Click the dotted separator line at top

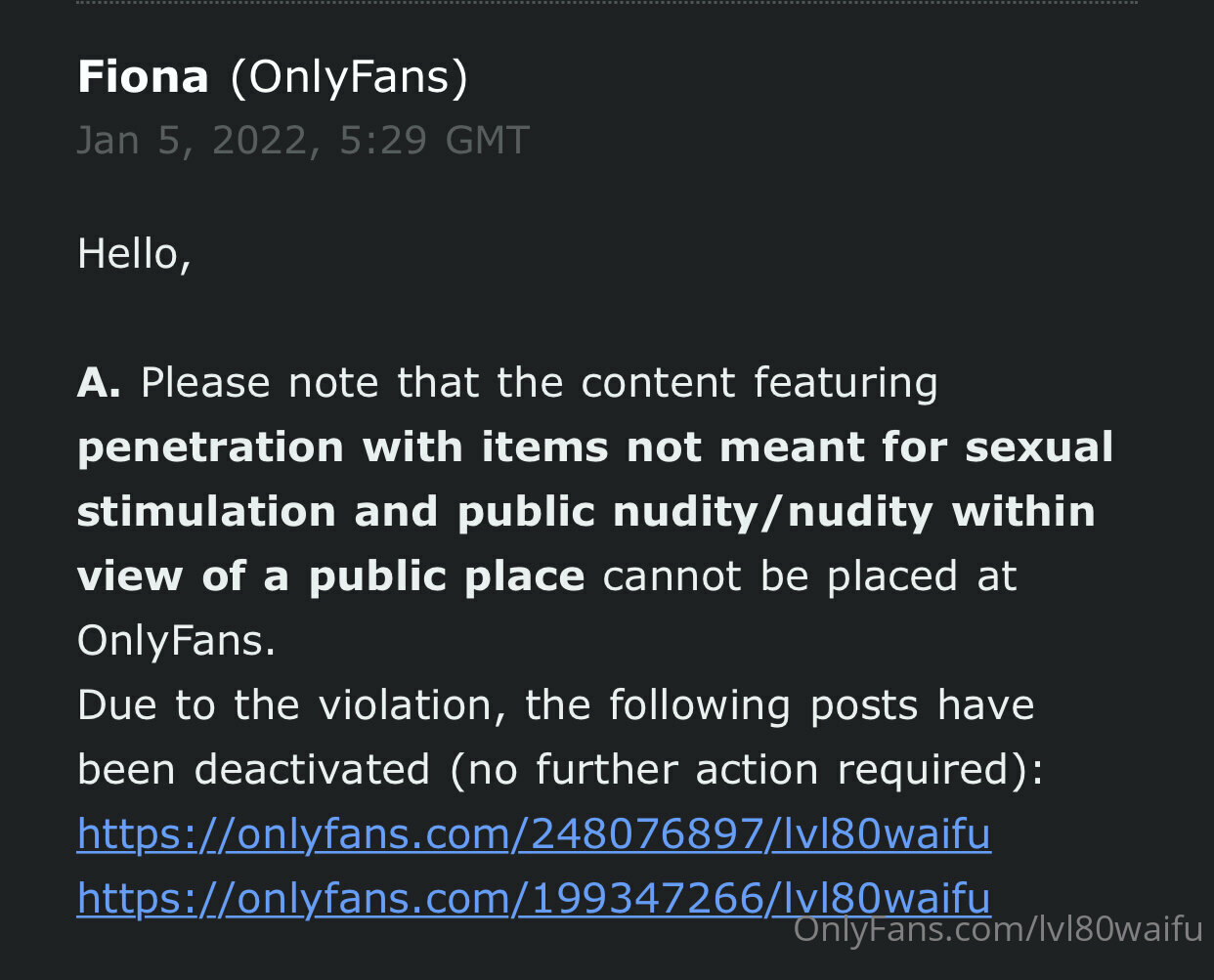pos(606,3)
